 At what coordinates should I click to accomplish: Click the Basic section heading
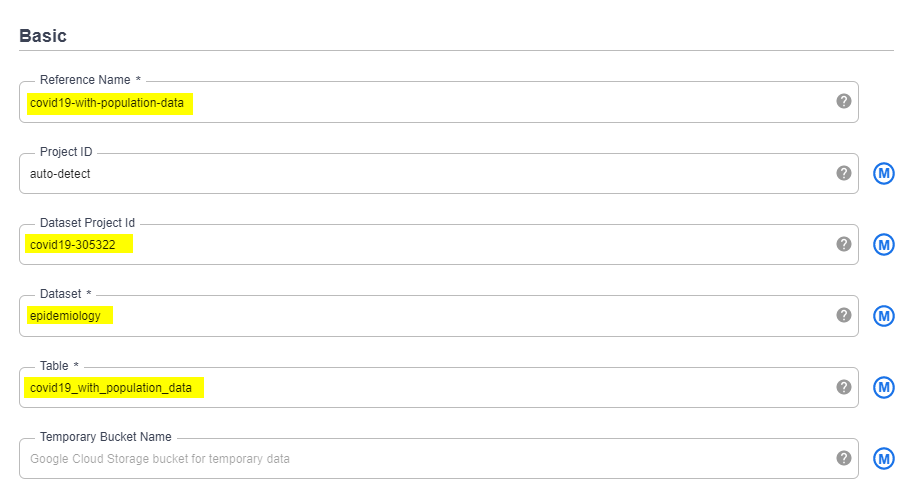(x=43, y=36)
